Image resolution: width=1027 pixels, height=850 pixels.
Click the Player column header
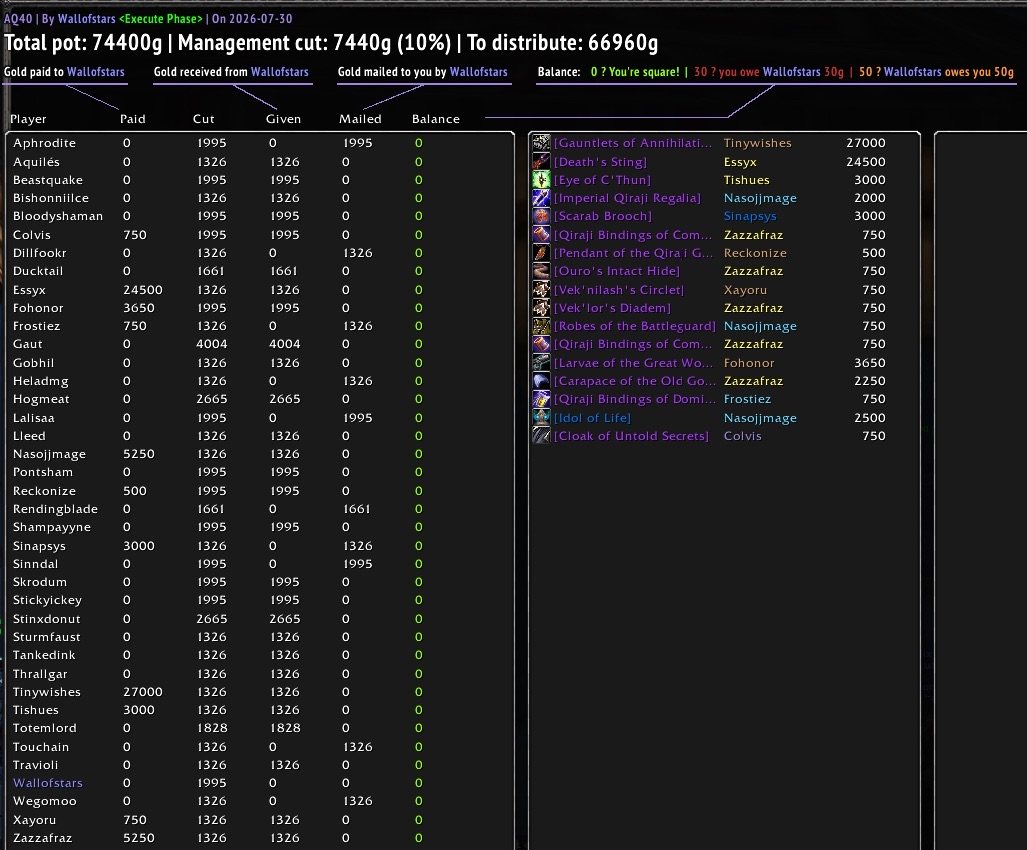(28, 119)
